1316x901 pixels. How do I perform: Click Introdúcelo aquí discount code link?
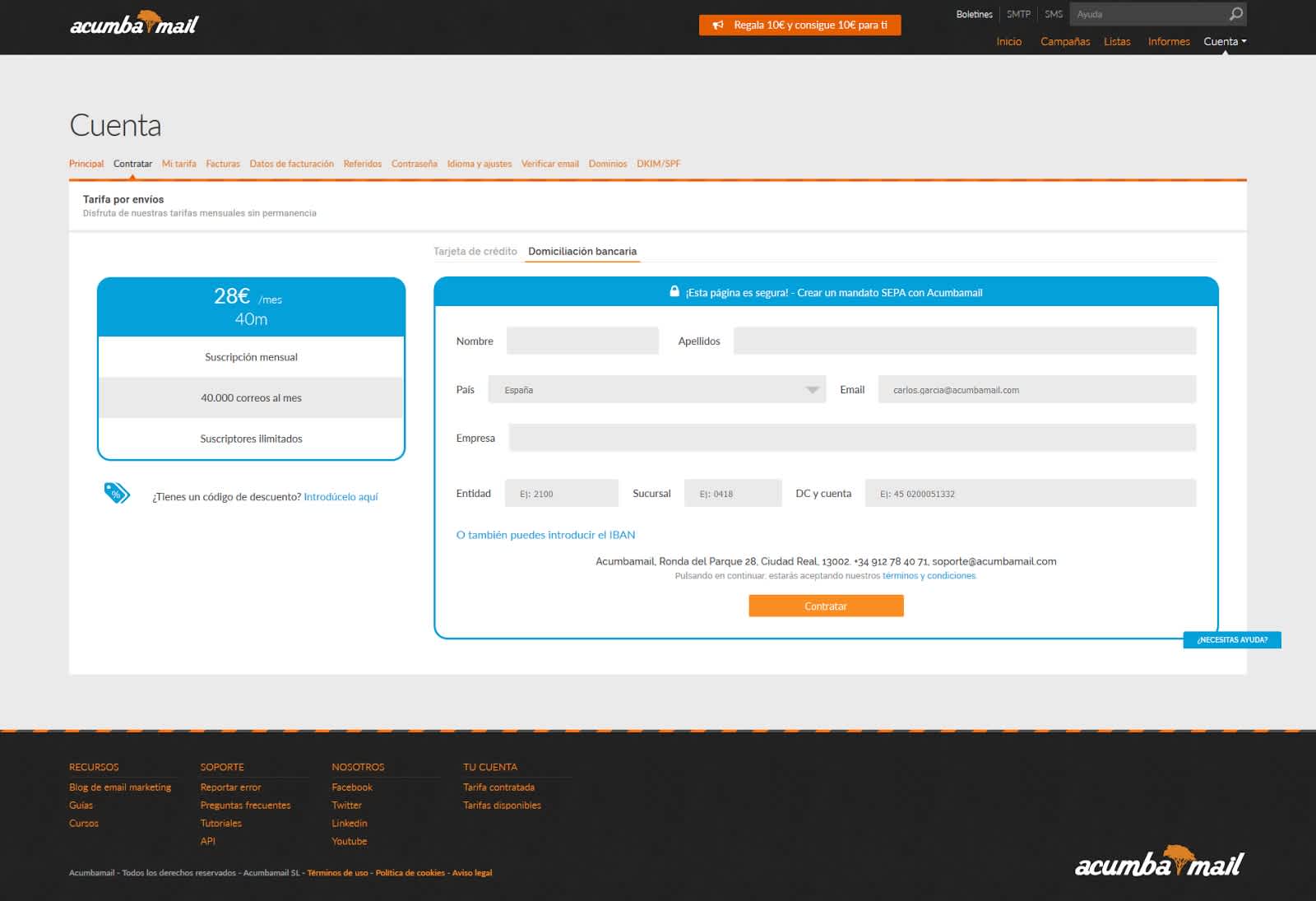point(341,497)
